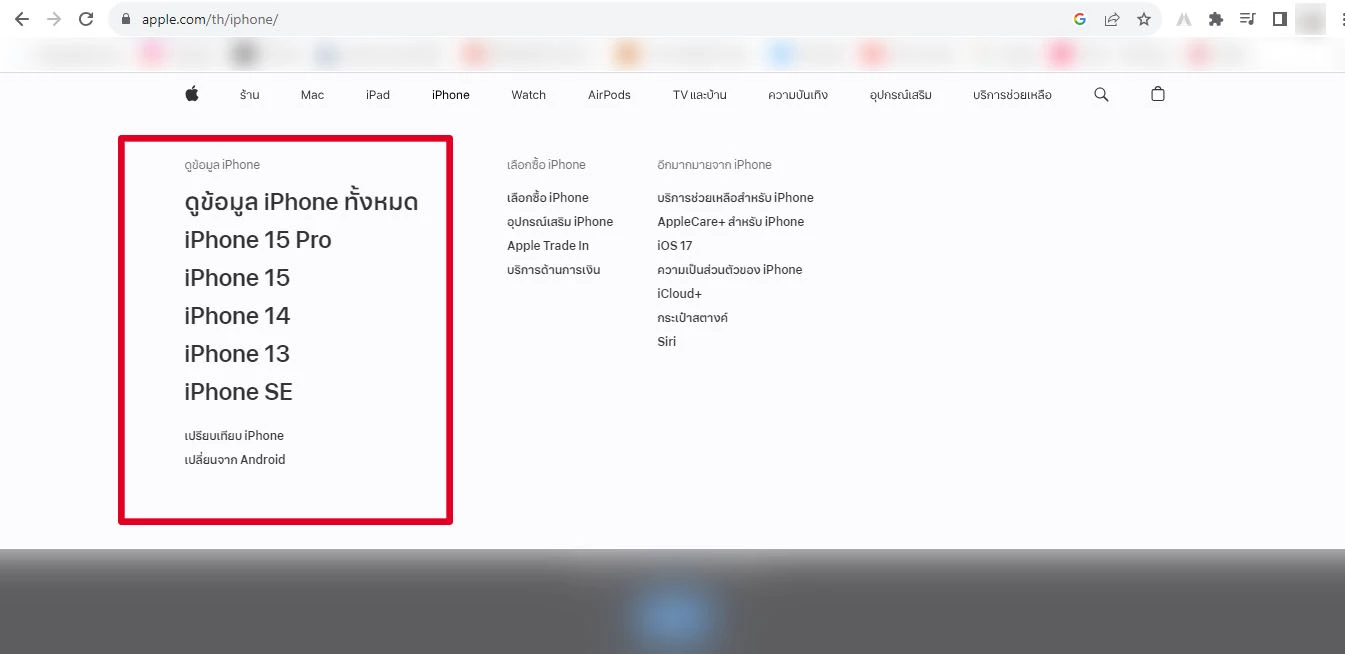
Task: Open the search magnifier on Apple nav
Action: pos(1101,94)
